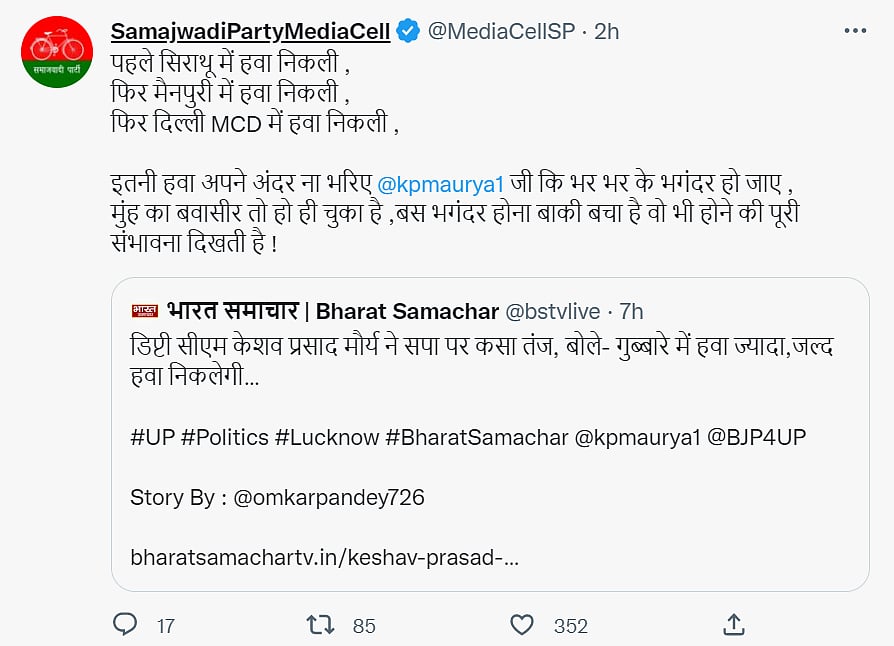894x646 pixels.
Task: Click the retweet count 85
Action: (x=364, y=626)
